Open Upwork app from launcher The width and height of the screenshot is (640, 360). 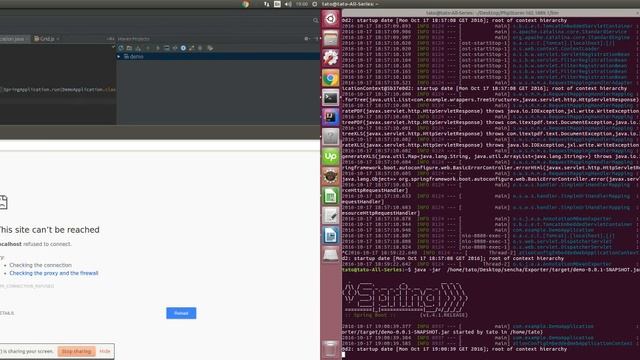pos(331,157)
